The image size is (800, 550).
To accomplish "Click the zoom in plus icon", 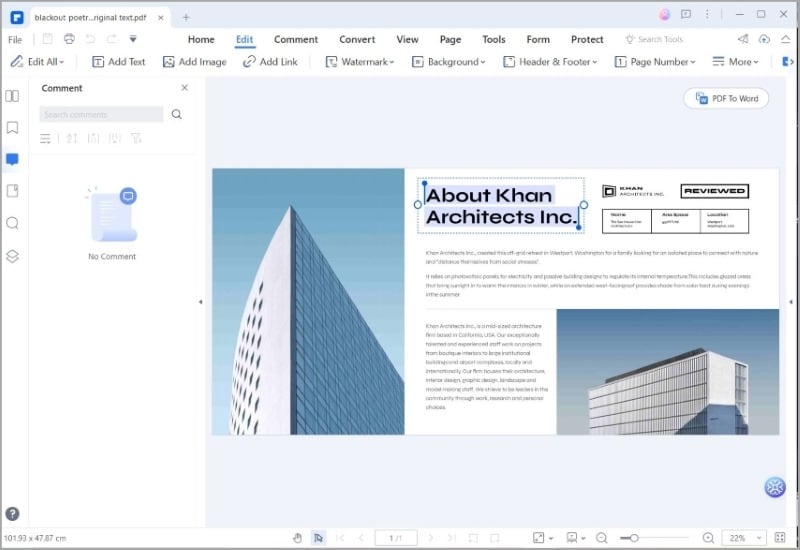I will click(x=708, y=538).
